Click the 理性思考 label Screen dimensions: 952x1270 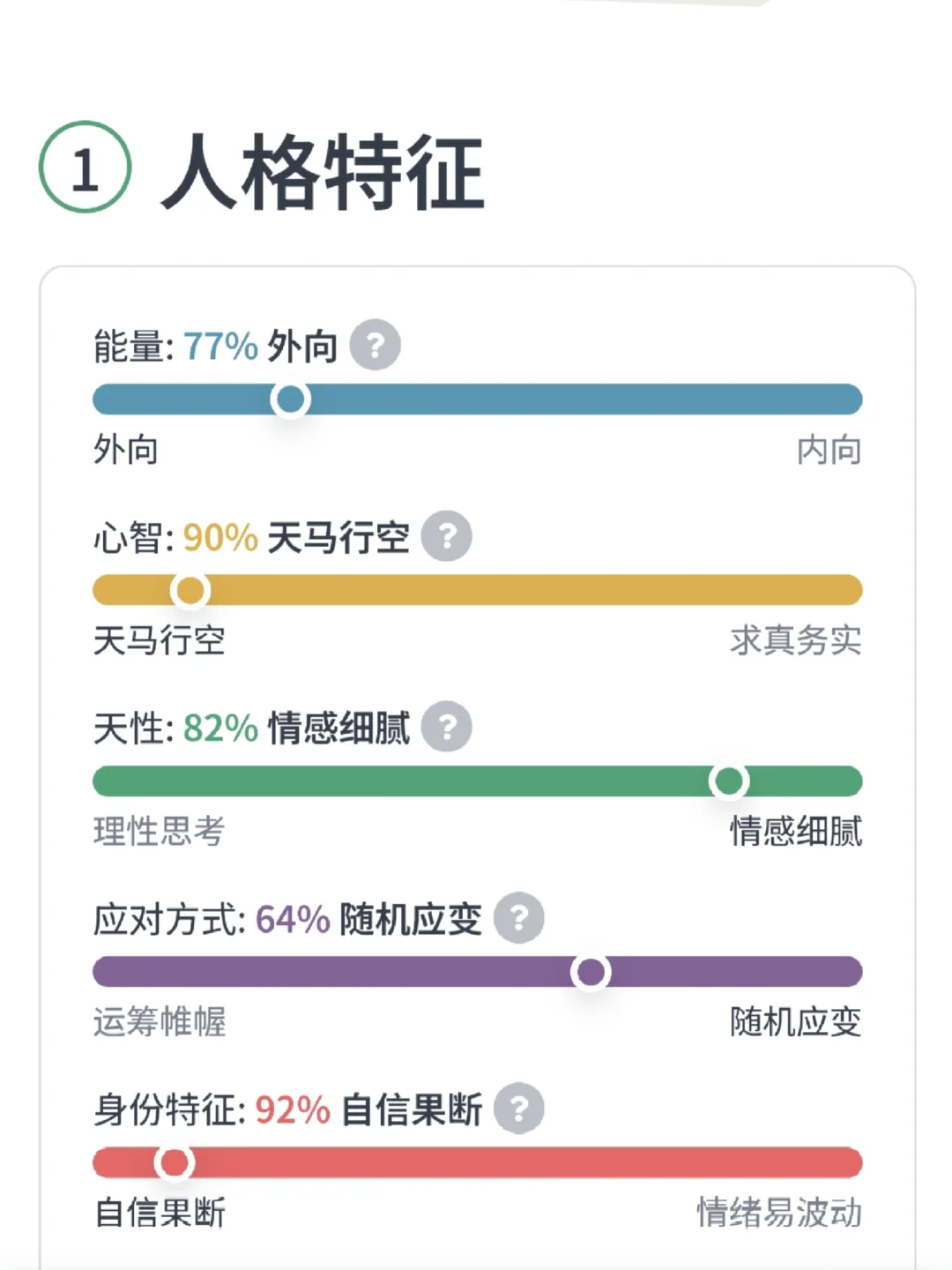[160, 831]
